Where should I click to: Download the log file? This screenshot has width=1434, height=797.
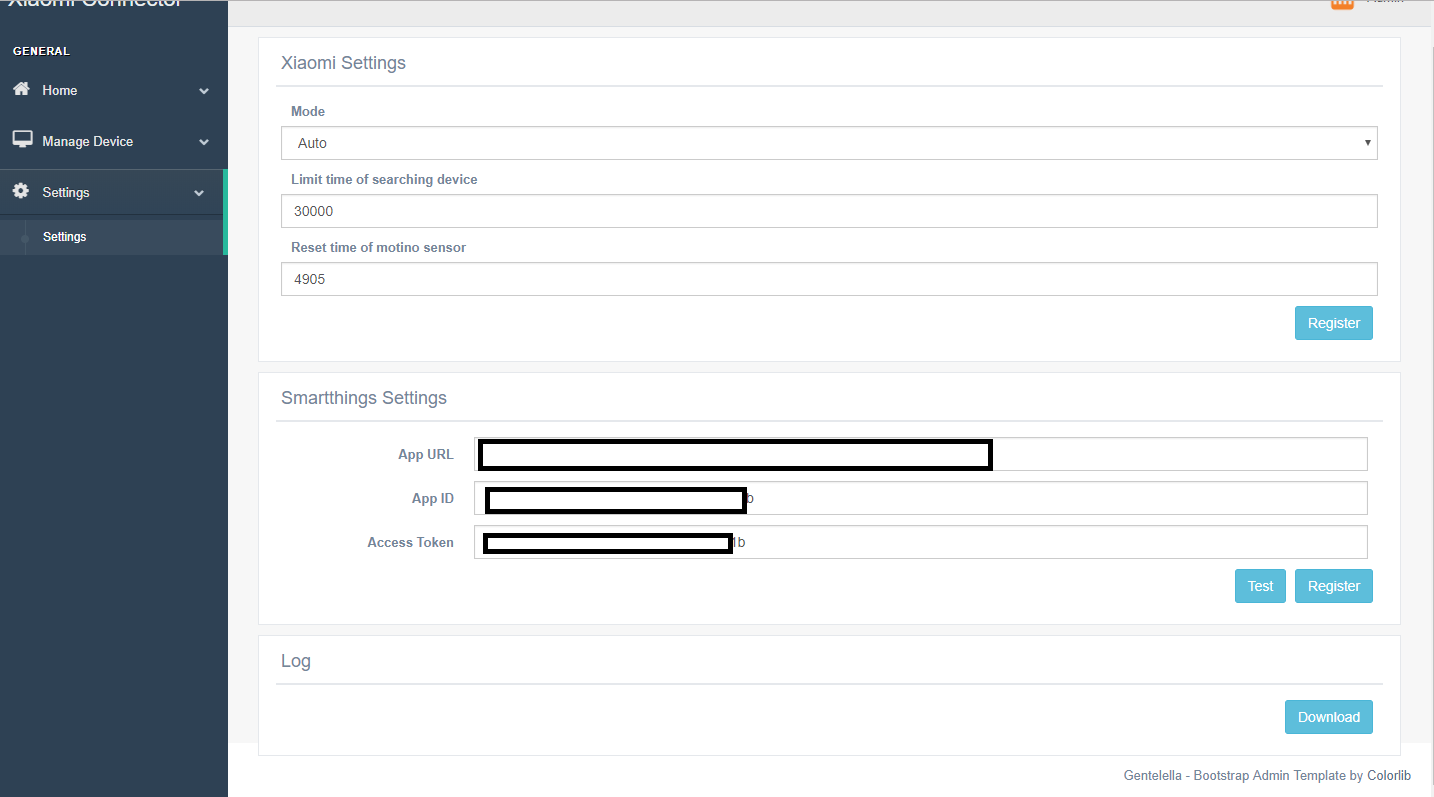(1328, 717)
